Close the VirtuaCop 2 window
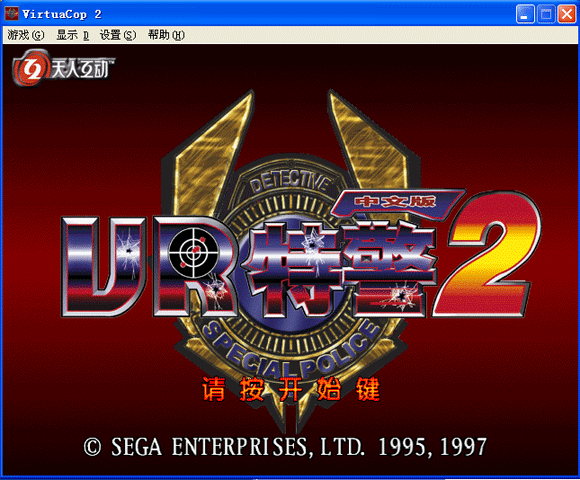Viewport: 580px width, 480px height. pos(566,14)
